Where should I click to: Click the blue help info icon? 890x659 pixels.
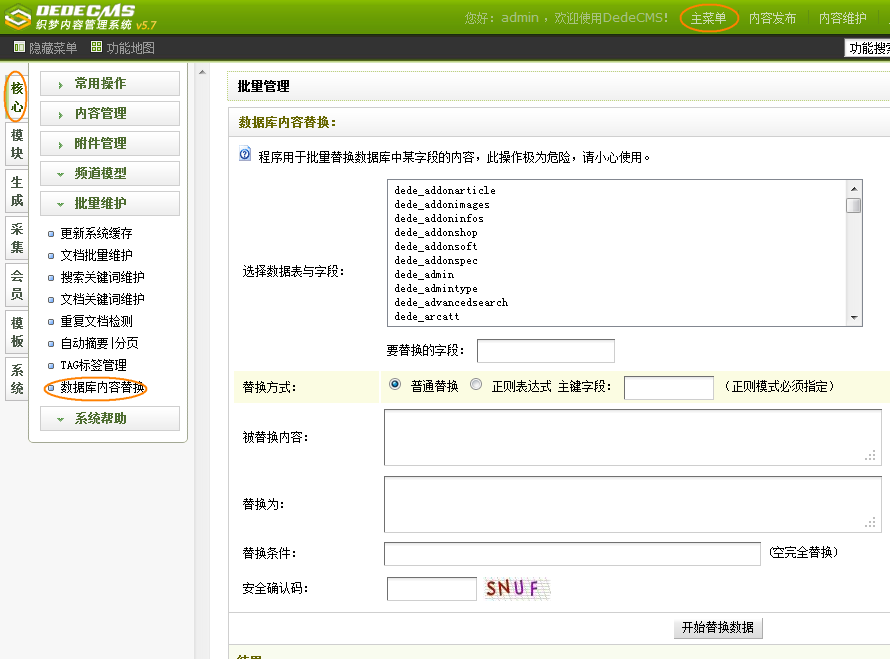[245, 155]
